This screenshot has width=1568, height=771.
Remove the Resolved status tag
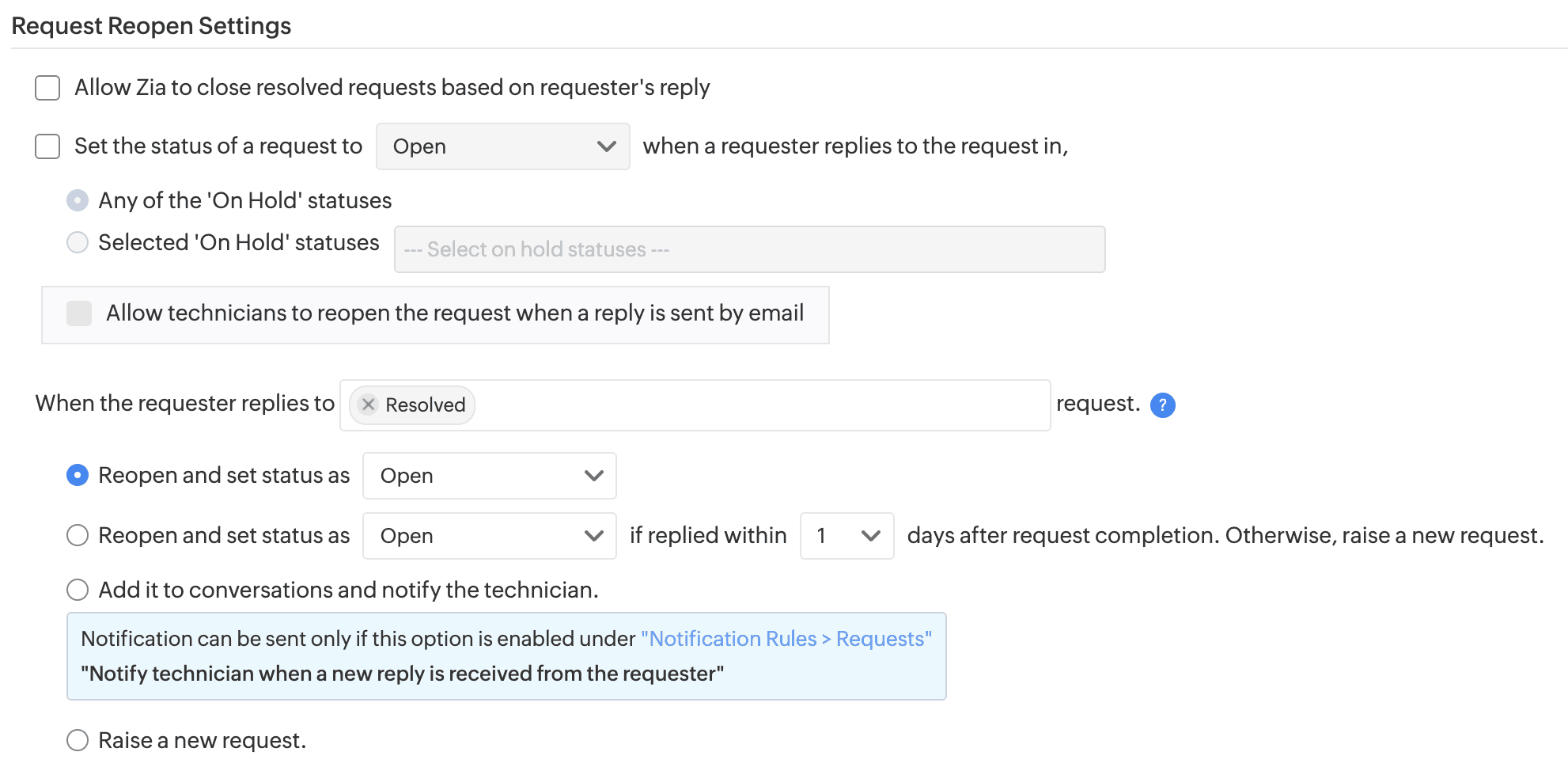[x=368, y=404]
